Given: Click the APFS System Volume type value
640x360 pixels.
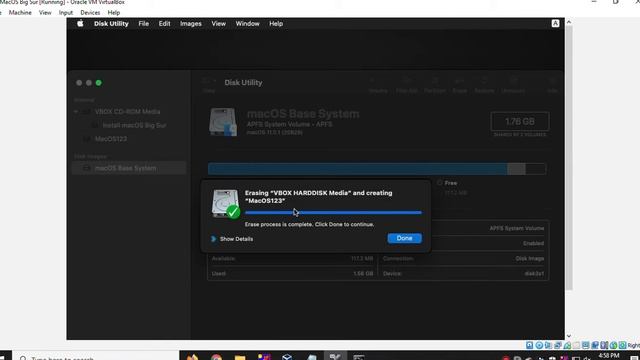Looking at the screenshot, I should [517, 228].
